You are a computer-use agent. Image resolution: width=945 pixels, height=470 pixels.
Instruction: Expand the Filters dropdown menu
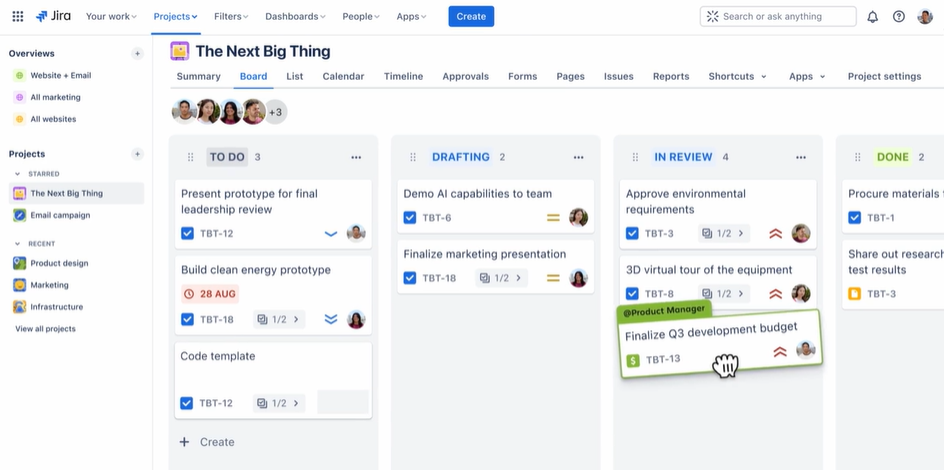pyautogui.click(x=231, y=16)
